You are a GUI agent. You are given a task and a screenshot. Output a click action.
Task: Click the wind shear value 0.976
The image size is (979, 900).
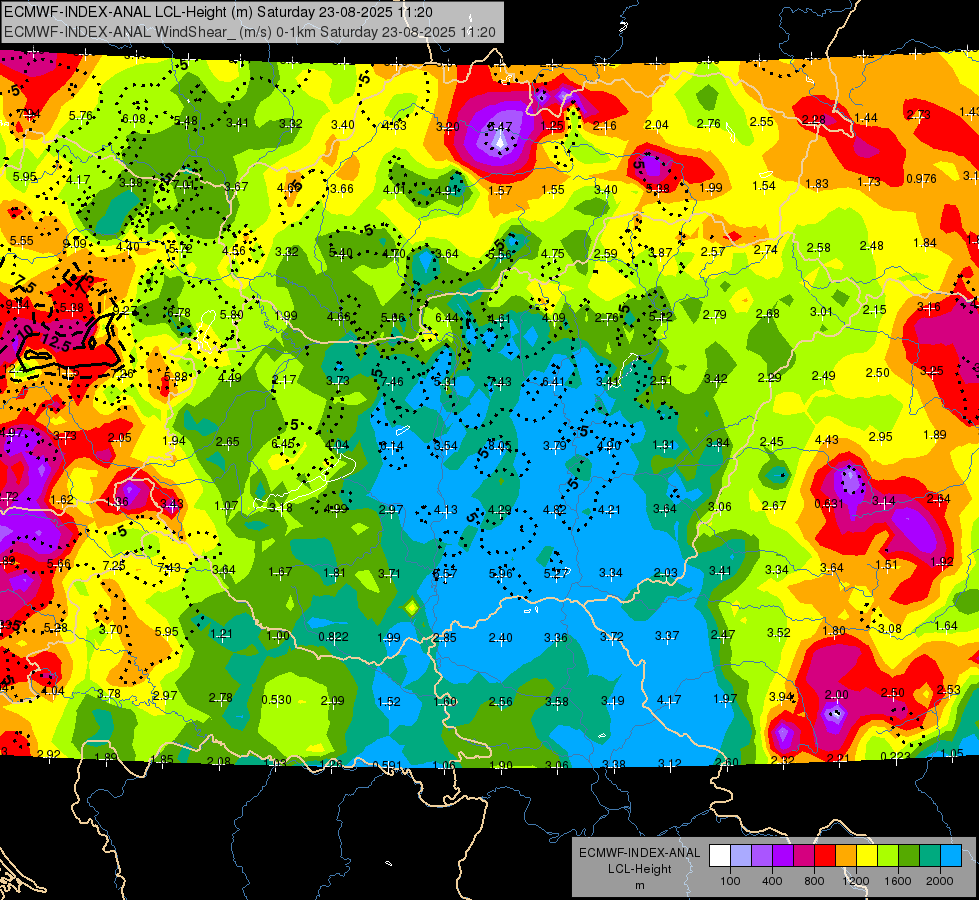922,179
